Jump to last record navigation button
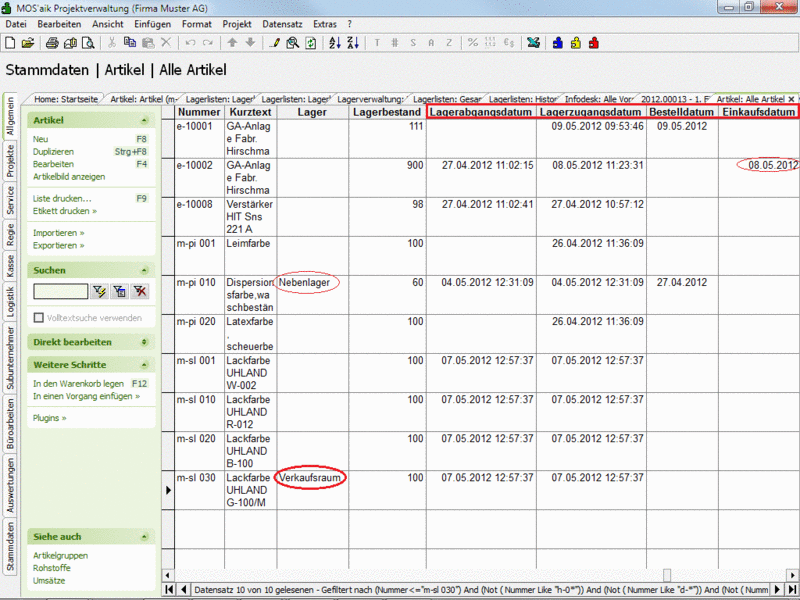Image resolution: width=800 pixels, height=600 pixels. coord(792,589)
